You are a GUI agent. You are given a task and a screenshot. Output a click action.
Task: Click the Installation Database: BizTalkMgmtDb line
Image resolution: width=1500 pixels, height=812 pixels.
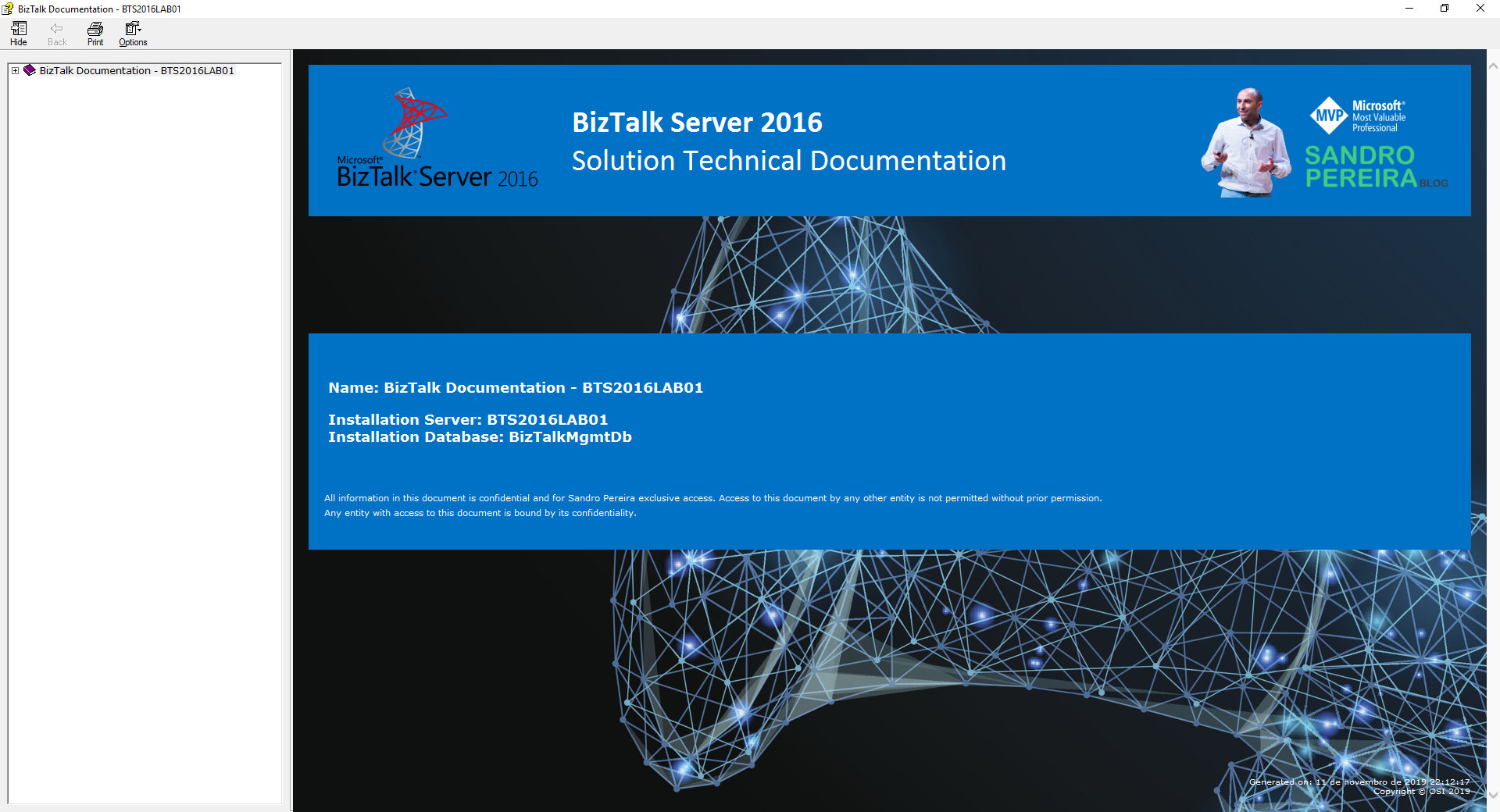coord(480,437)
